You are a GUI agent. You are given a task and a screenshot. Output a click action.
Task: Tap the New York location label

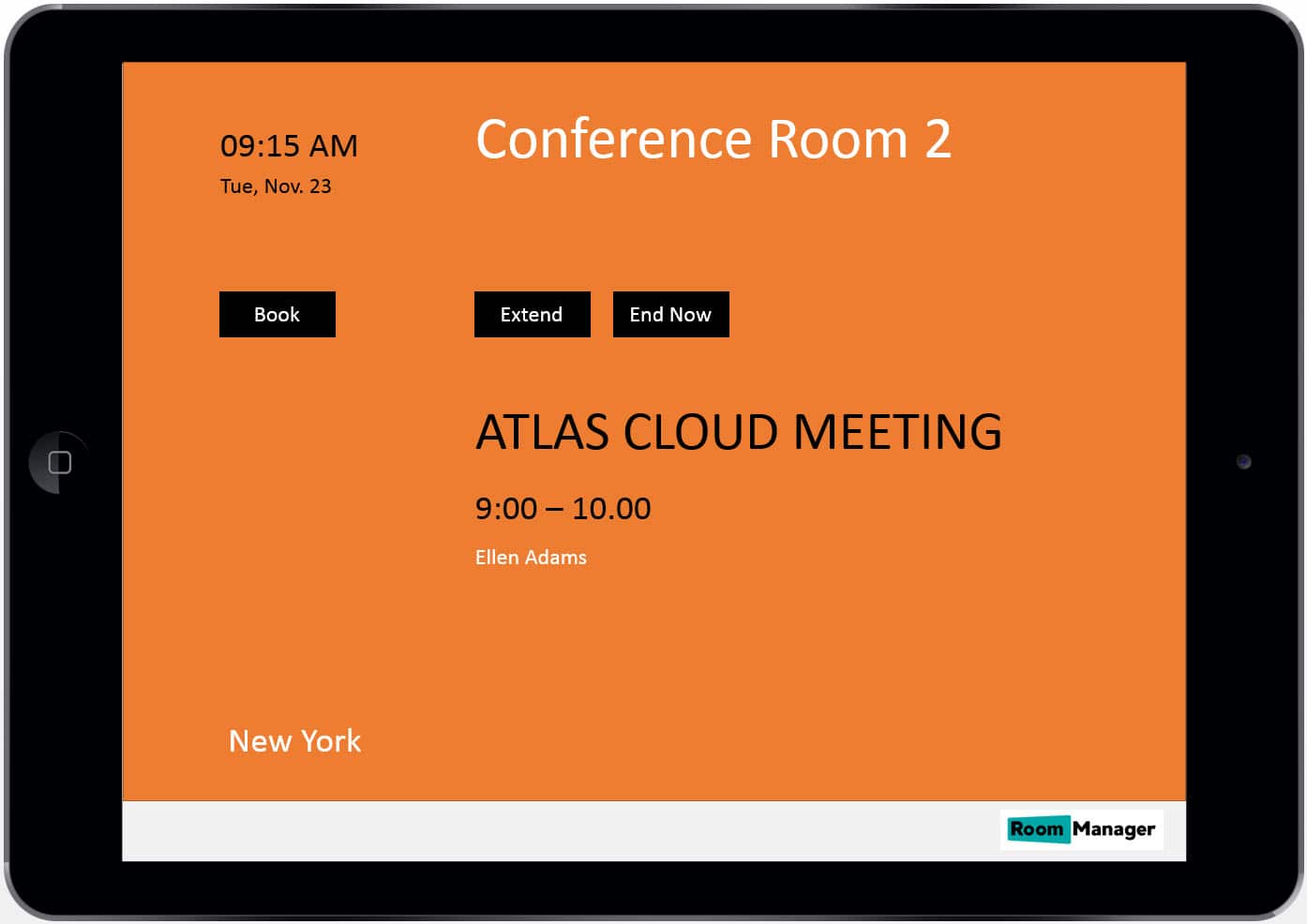294,740
